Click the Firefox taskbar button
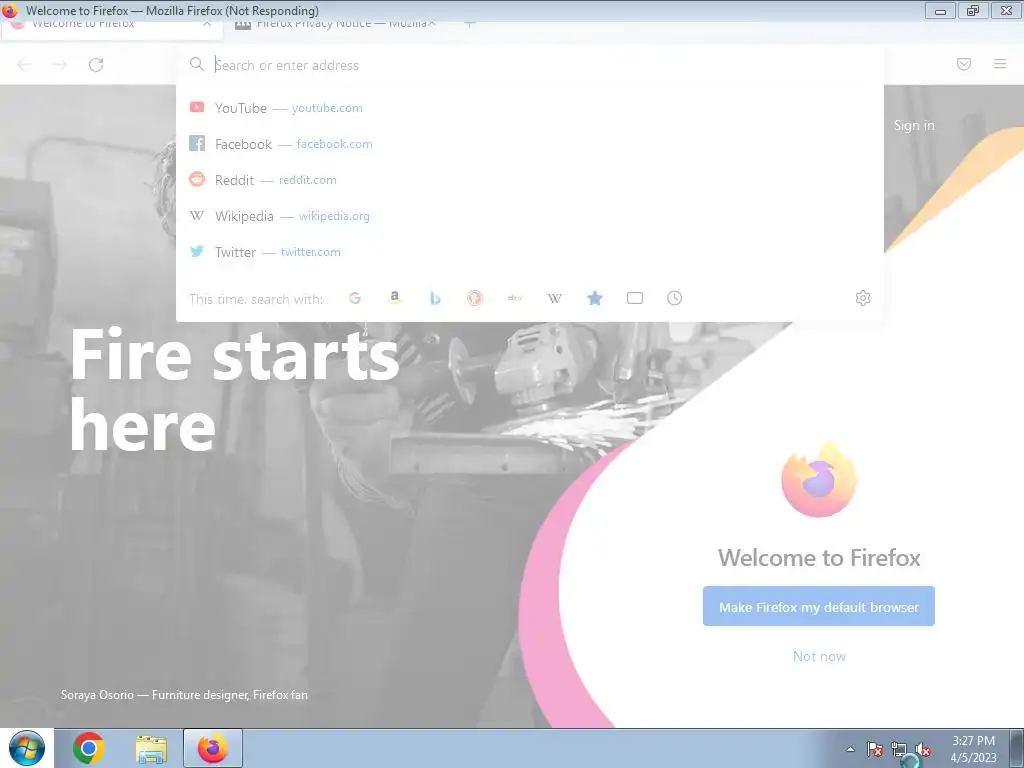 pyautogui.click(x=213, y=748)
